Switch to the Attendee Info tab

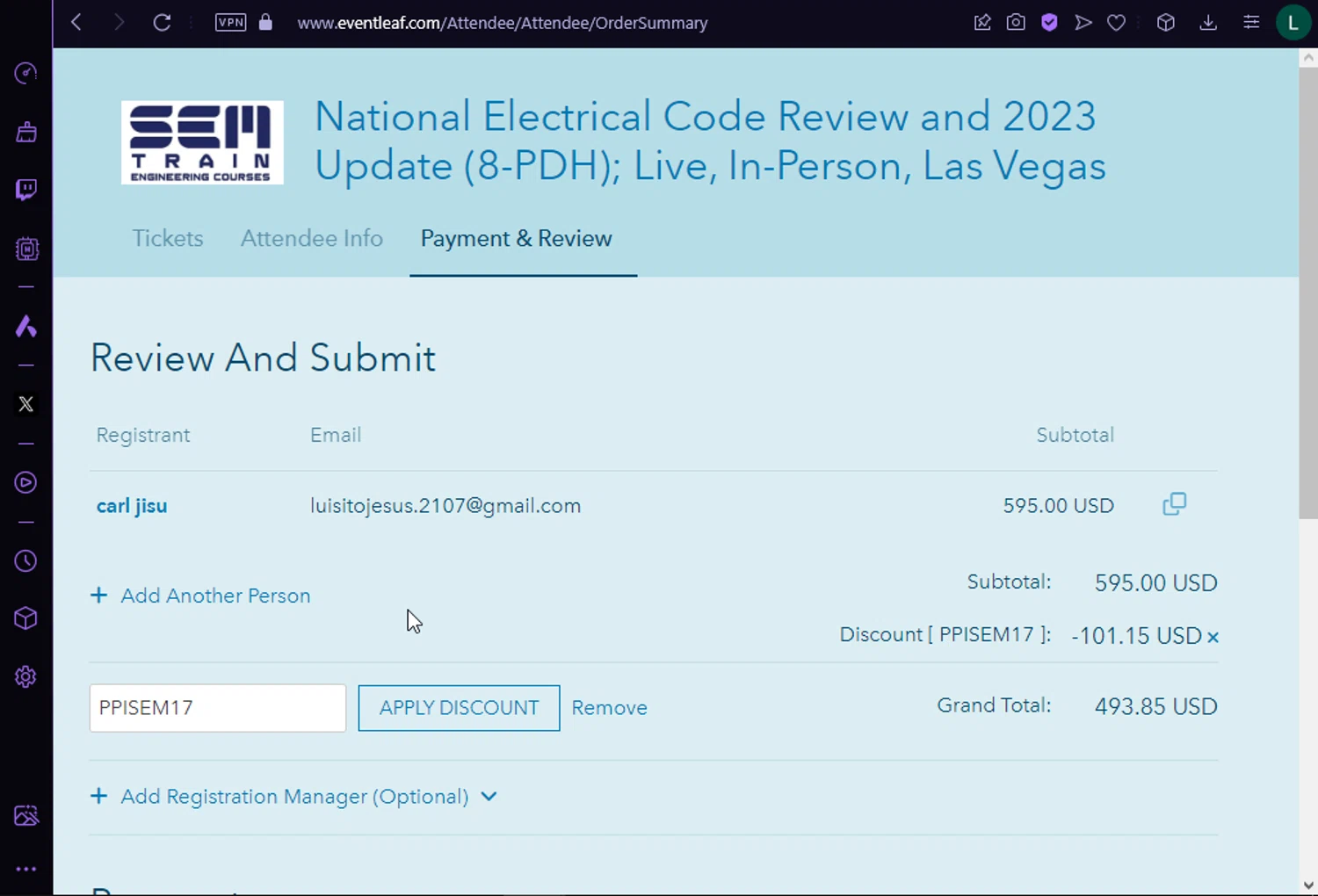coord(312,239)
